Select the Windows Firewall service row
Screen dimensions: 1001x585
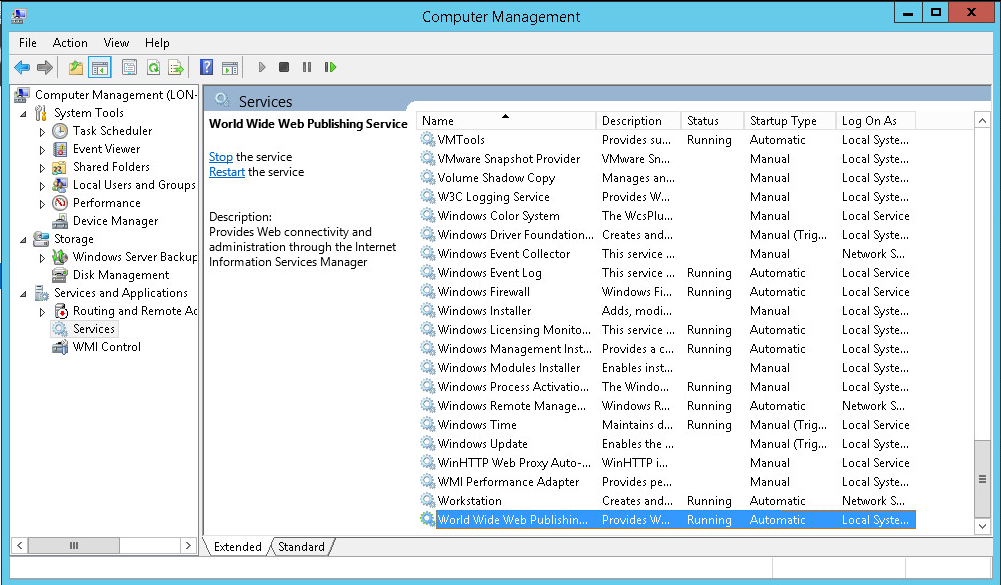[666, 292]
